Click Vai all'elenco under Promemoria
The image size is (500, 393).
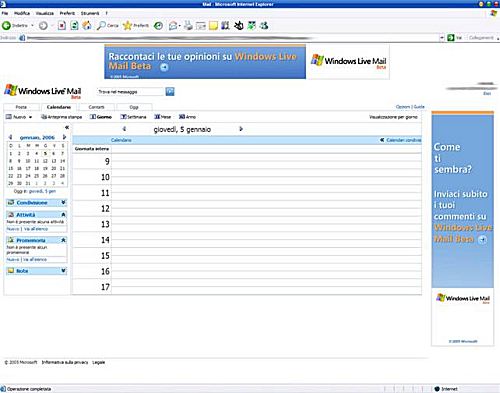click(35, 259)
